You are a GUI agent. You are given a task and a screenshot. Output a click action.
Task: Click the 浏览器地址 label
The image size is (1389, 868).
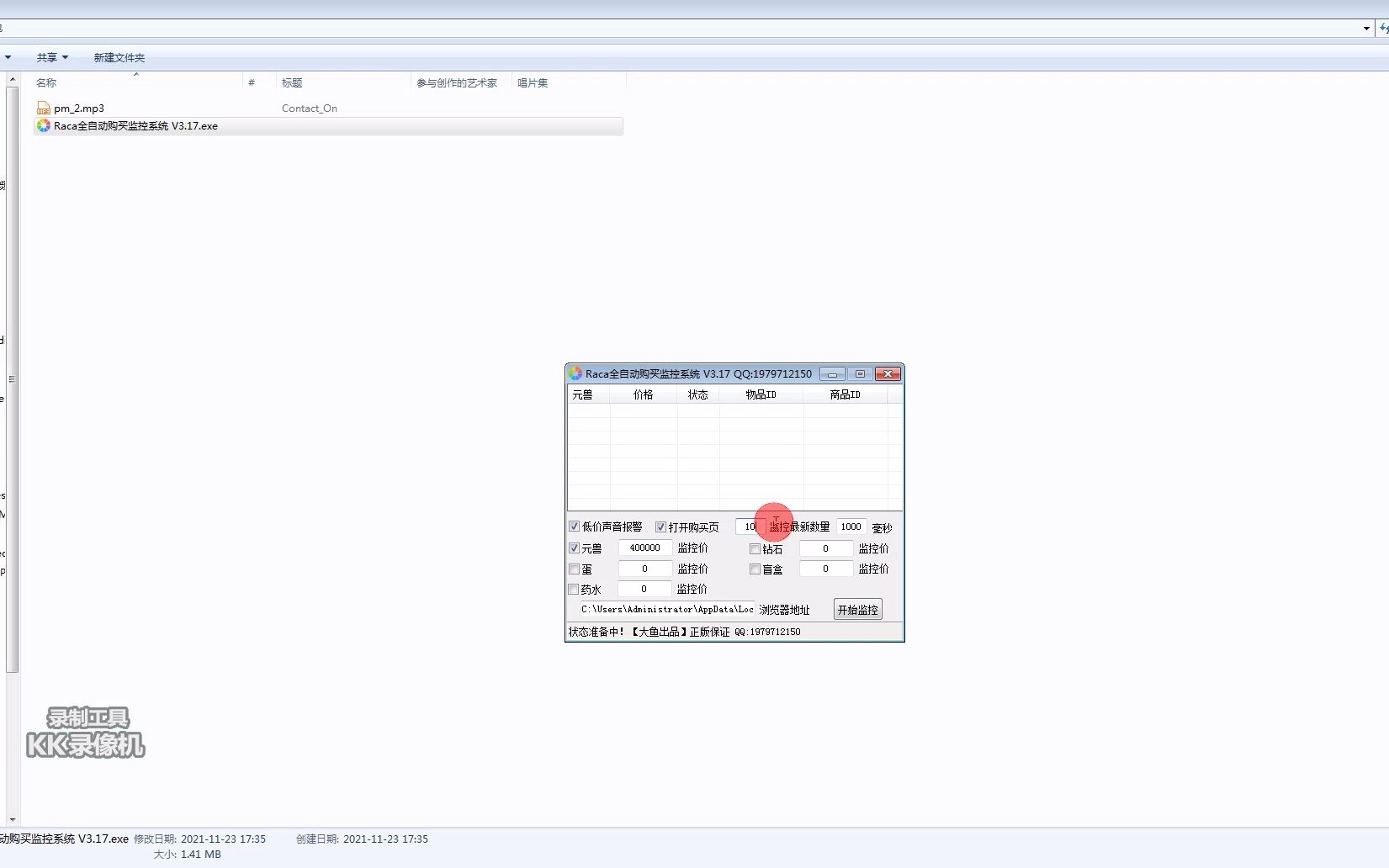tap(784, 610)
